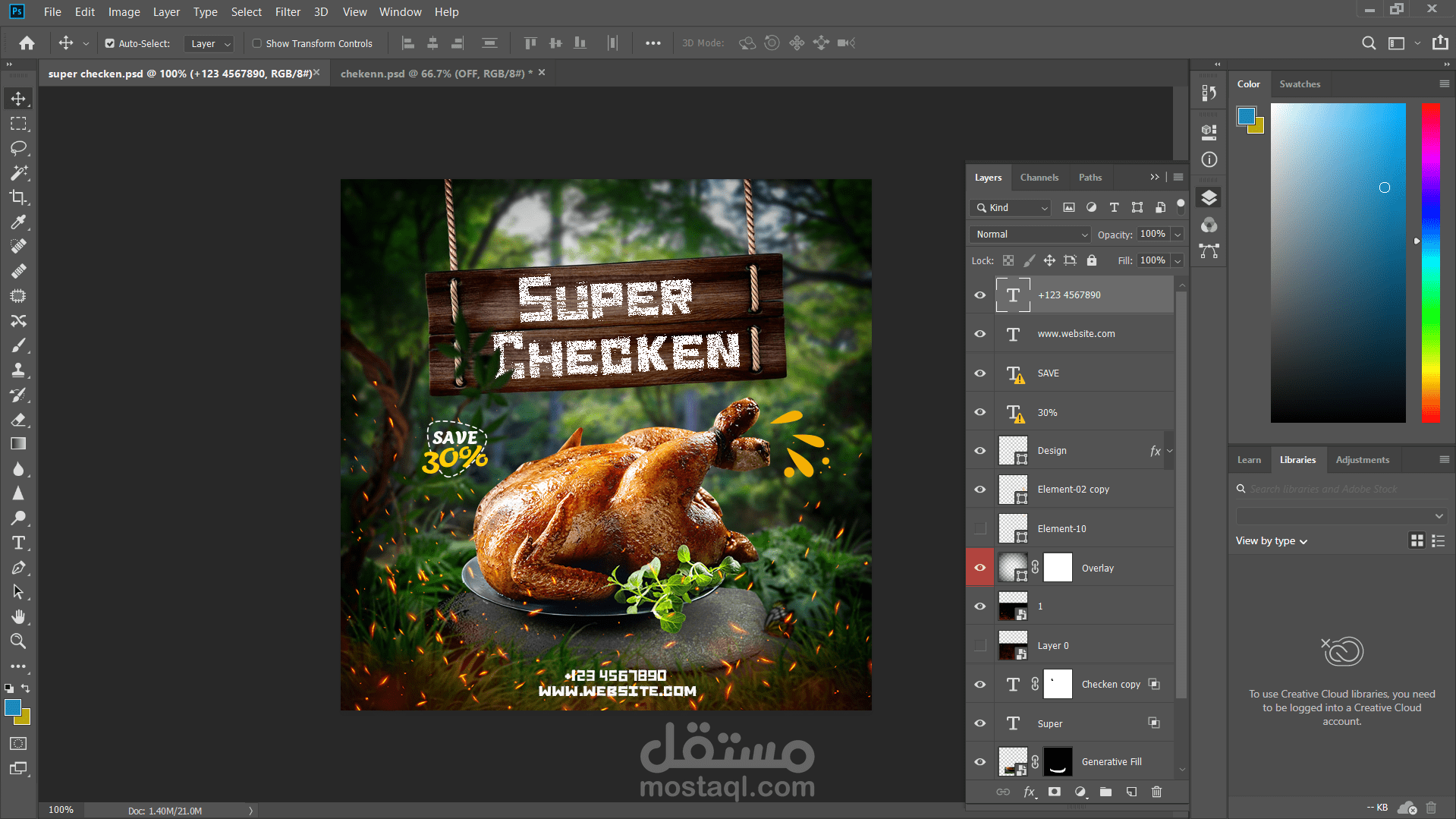Click the foreground color swatch in toolbar
Screen dimensions: 1456x819
click(13, 707)
